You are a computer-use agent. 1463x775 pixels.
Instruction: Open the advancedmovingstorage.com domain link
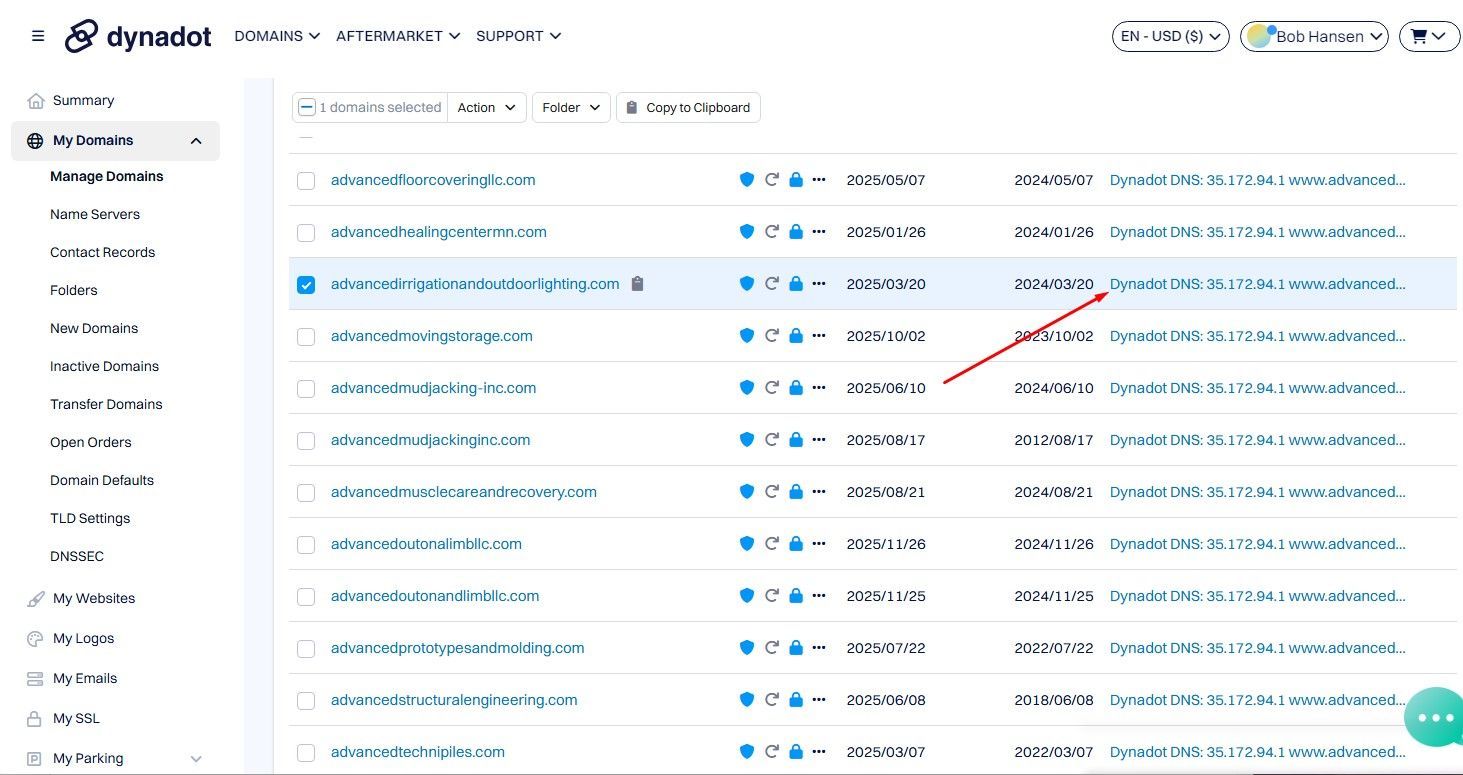click(x=432, y=336)
